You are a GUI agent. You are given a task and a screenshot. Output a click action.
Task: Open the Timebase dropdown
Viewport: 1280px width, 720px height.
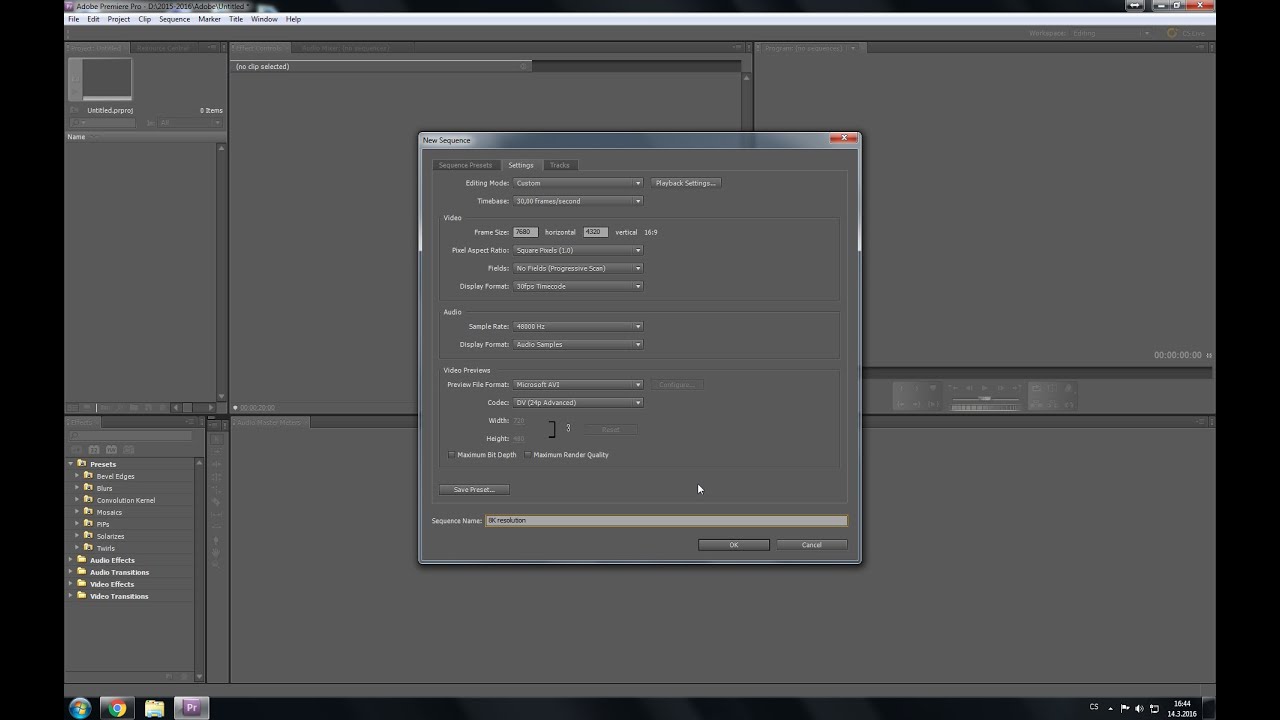tap(578, 201)
